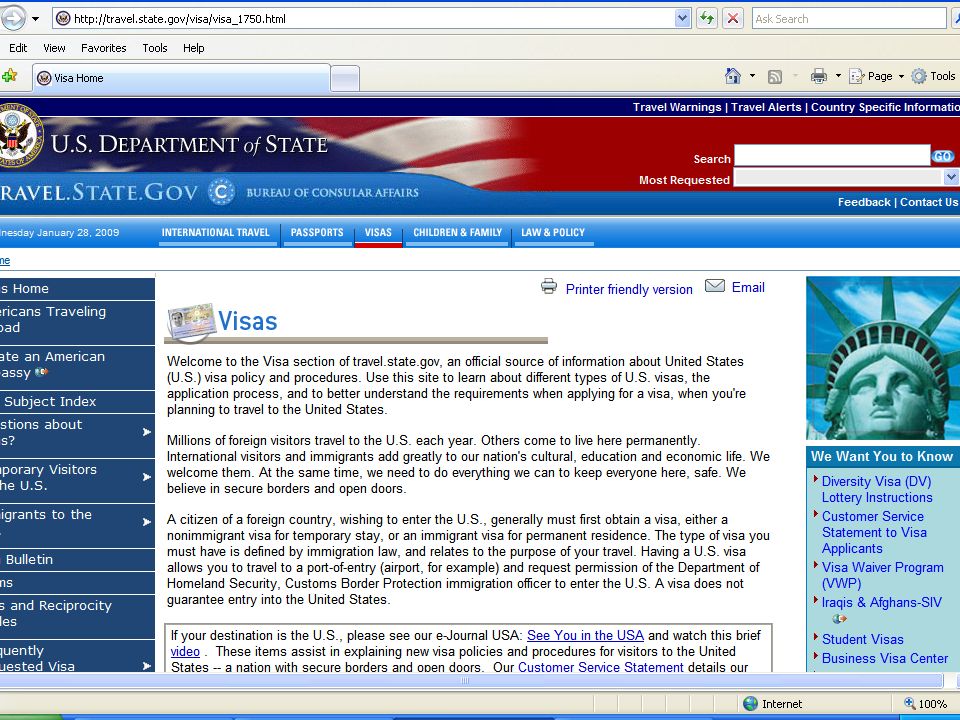
Task: Open See You in the USA link
Action: [x=585, y=636]
